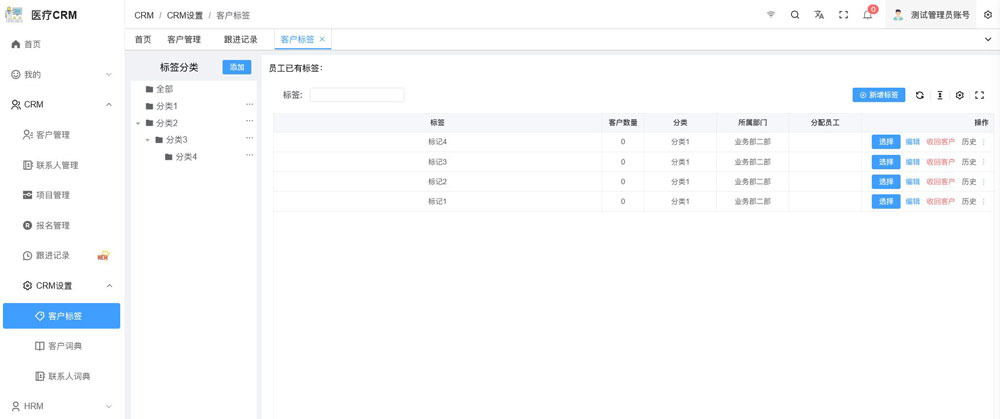Click the refresh icon in table toolbar
The width and height of the screenshot is (1000, 419).
tap(920, 95)
